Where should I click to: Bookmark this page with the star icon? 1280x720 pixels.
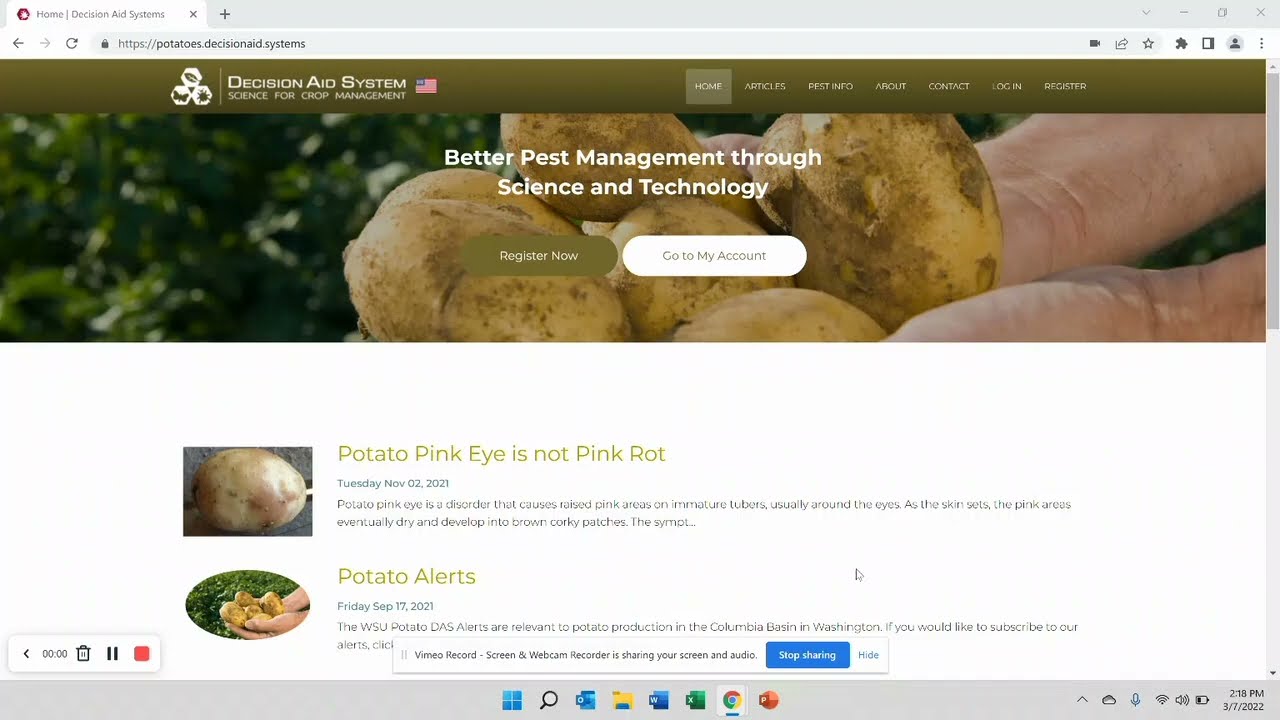coord(1148,43)
